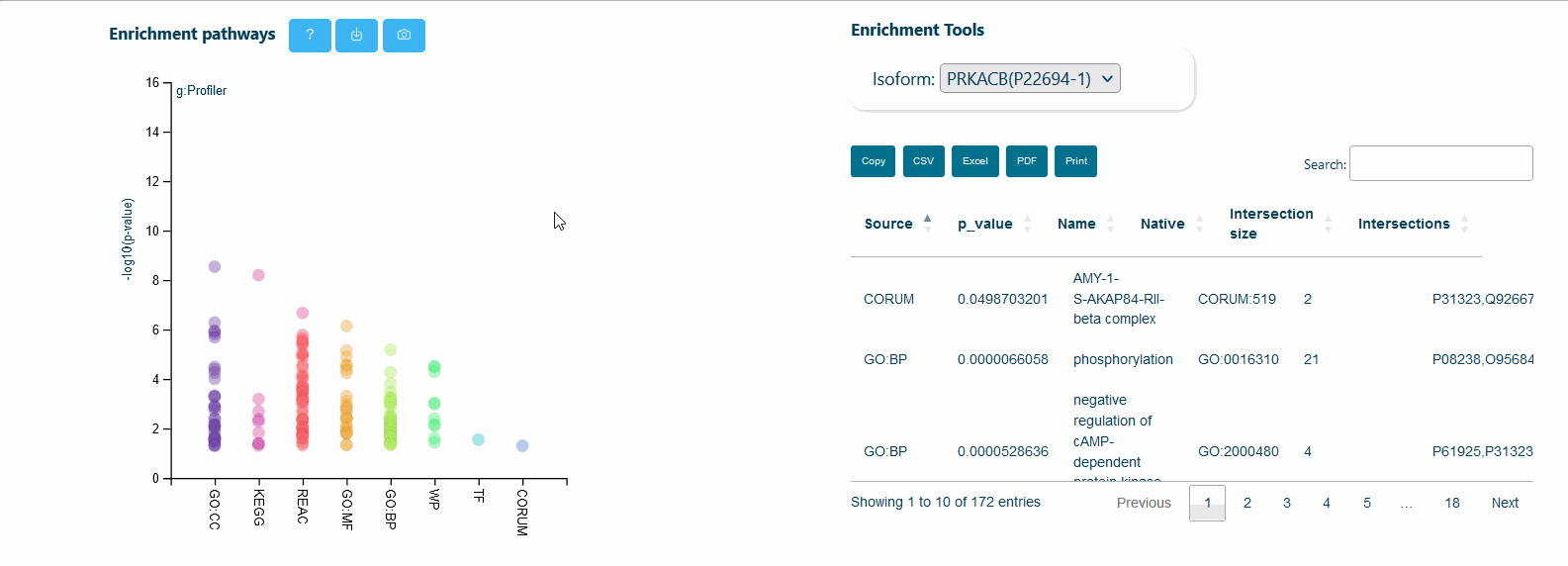Viewport: 1568px width, 566px height.
Task: Click the download plot icon button
Action: [356, 36]
